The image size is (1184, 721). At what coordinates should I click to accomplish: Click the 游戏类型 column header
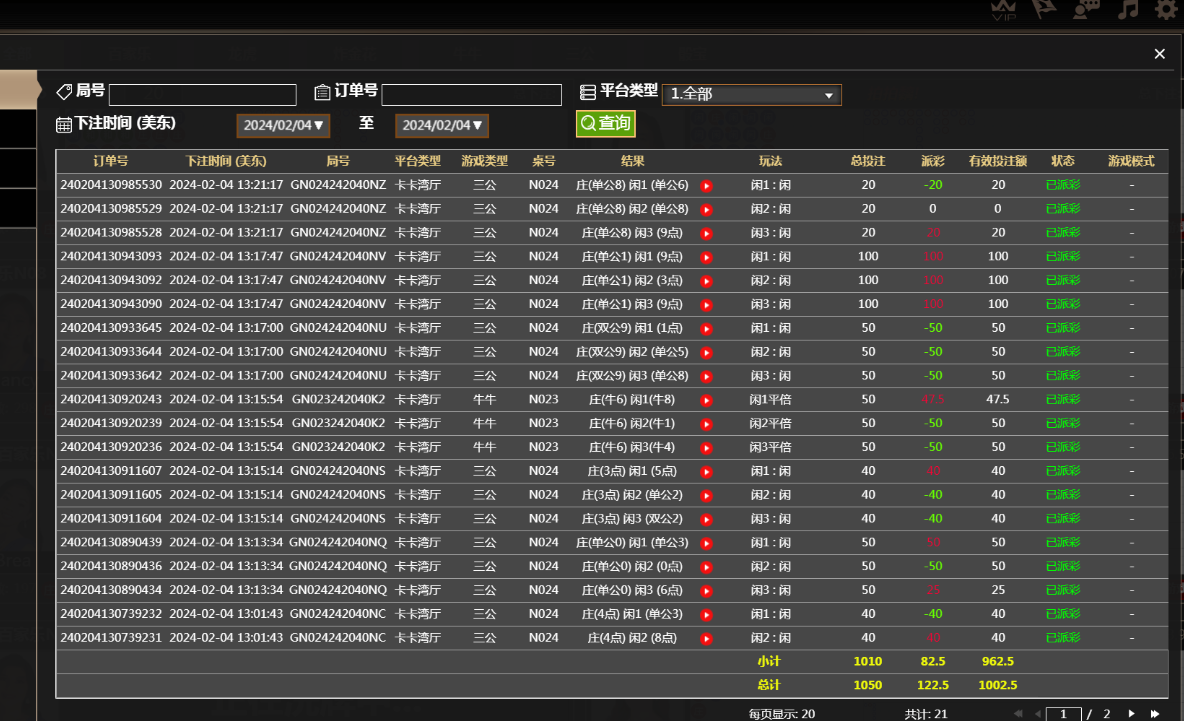[485, 161]
